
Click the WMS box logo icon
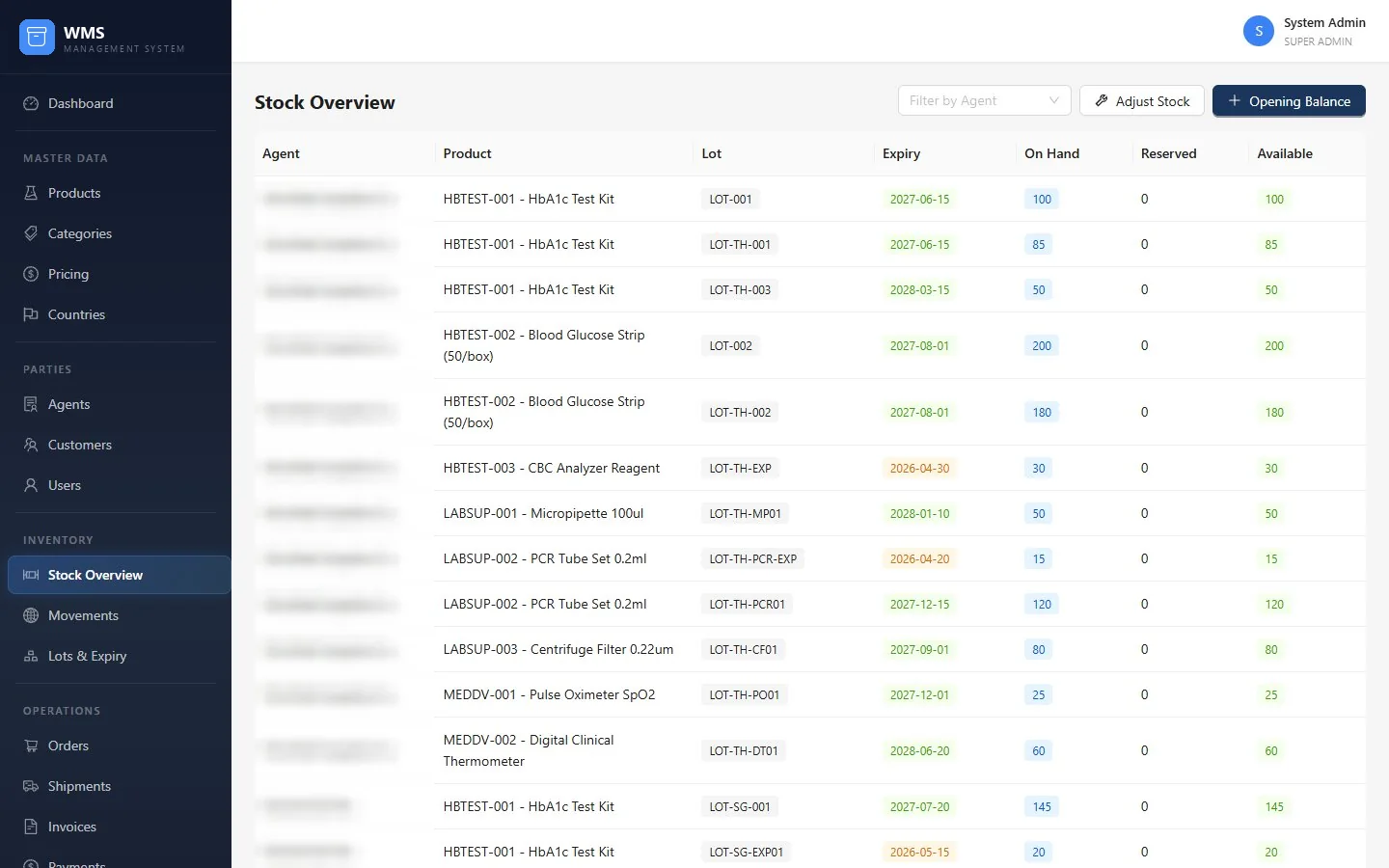[x=37, y=37]
